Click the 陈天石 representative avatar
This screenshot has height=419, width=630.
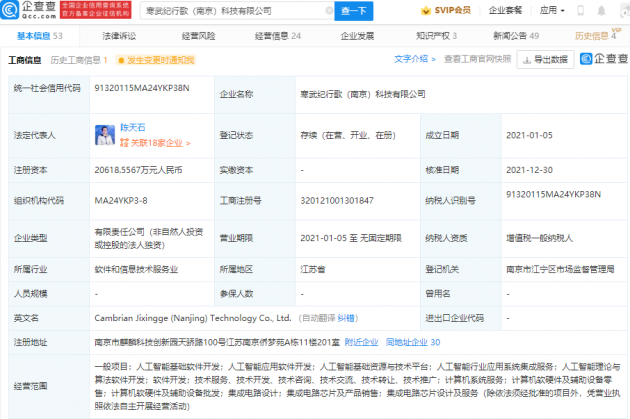pyautogui.click(x=104, y=135)
